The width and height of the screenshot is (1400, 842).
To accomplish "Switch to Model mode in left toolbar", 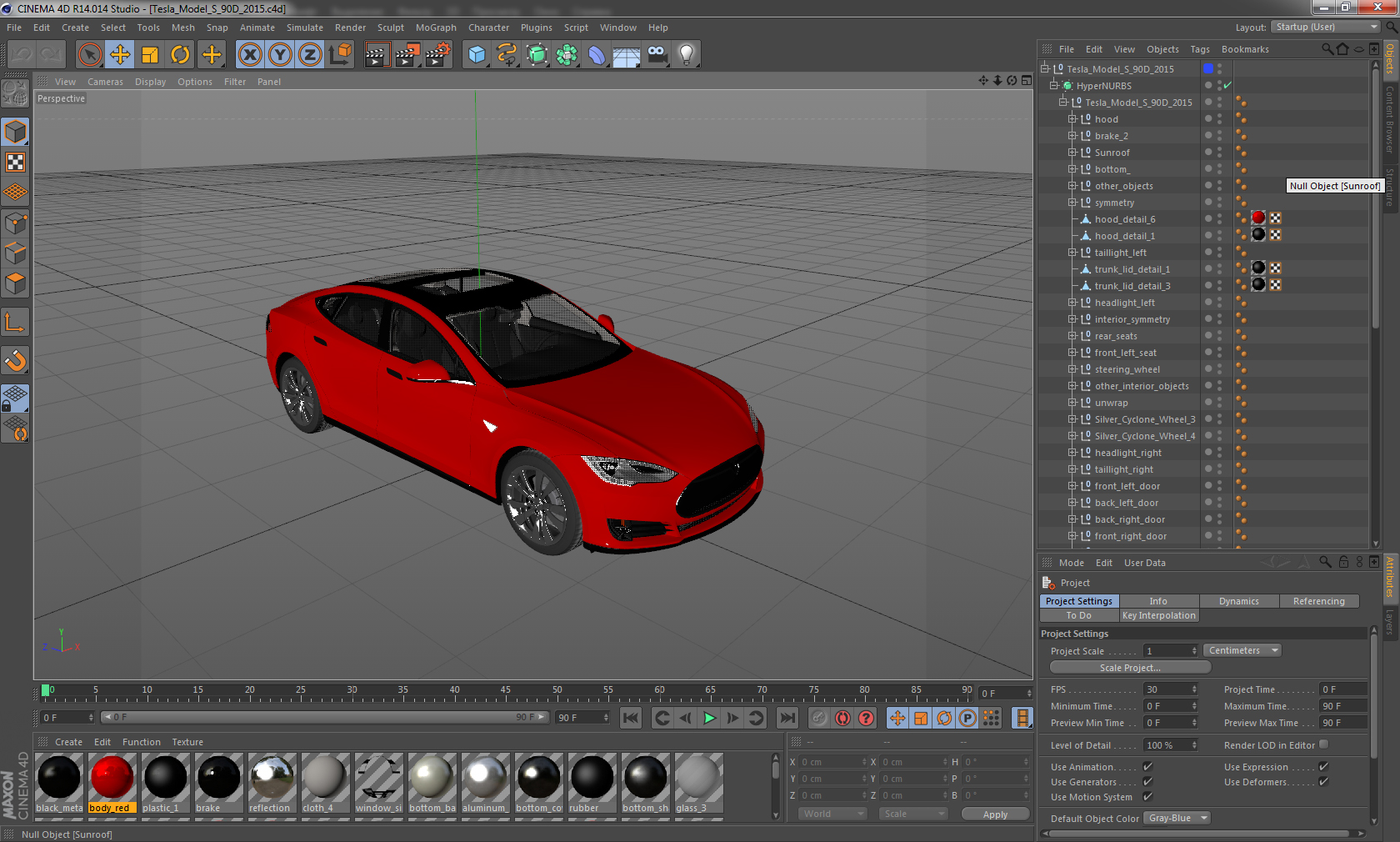I will pos(15,132).
